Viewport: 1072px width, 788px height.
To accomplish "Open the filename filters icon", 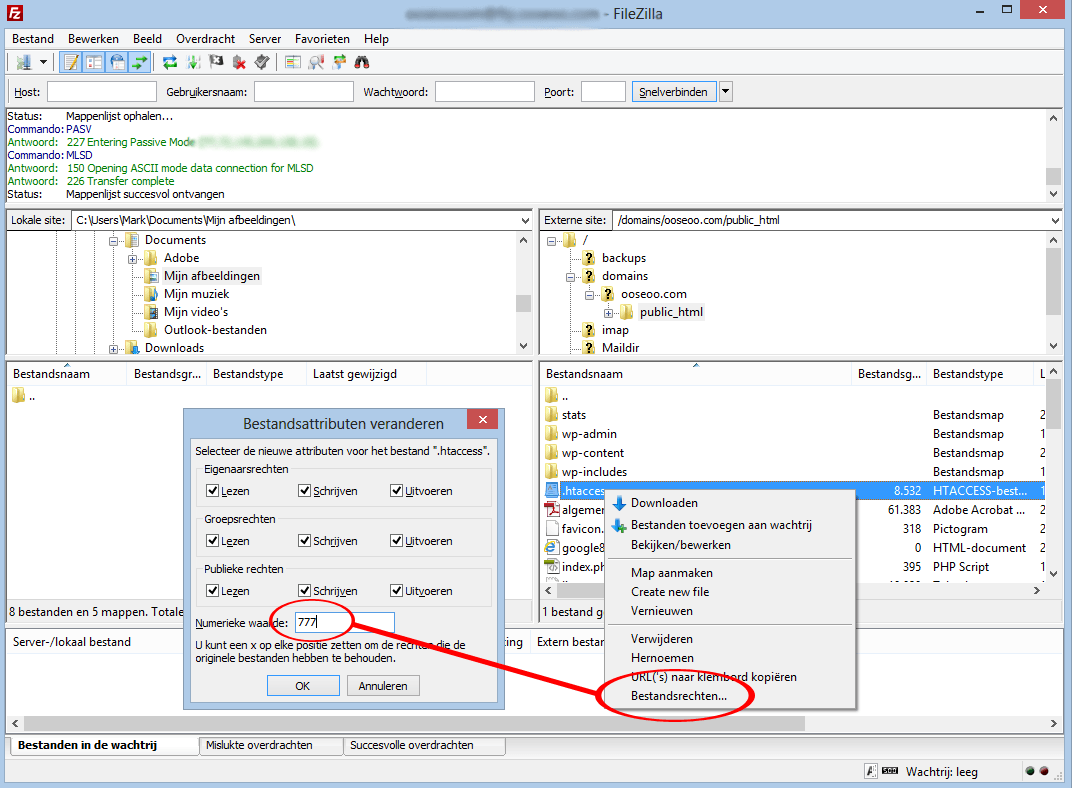I will coord(293,62).
